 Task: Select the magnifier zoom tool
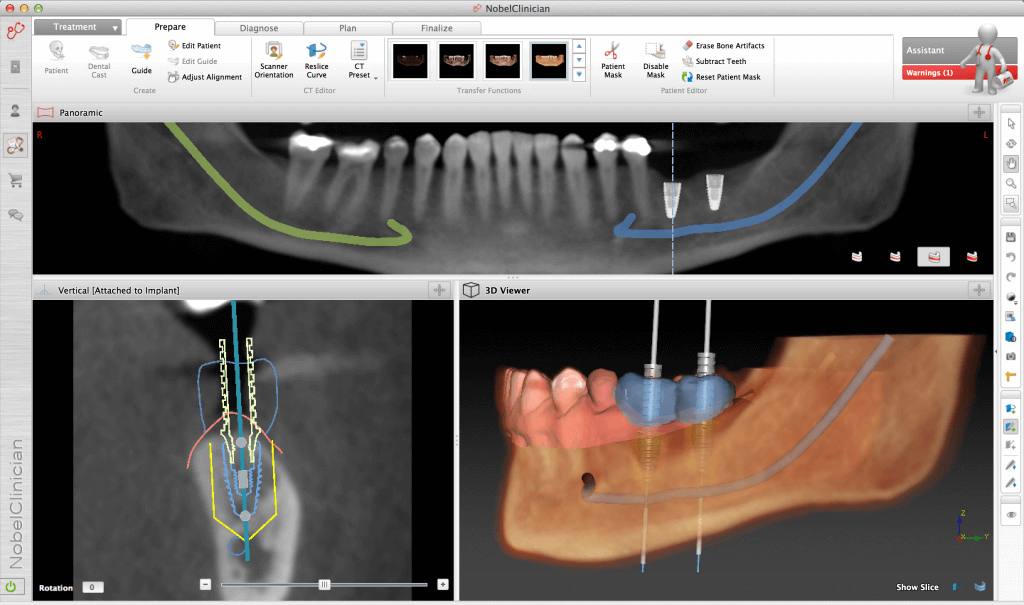tap(1011, 184)
